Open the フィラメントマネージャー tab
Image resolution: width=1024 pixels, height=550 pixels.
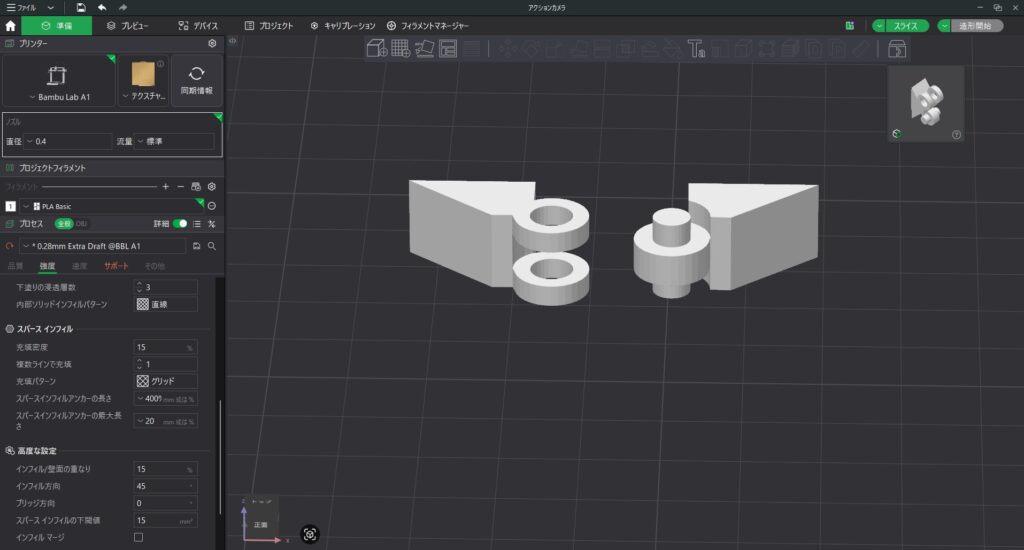tap(428, 26)
